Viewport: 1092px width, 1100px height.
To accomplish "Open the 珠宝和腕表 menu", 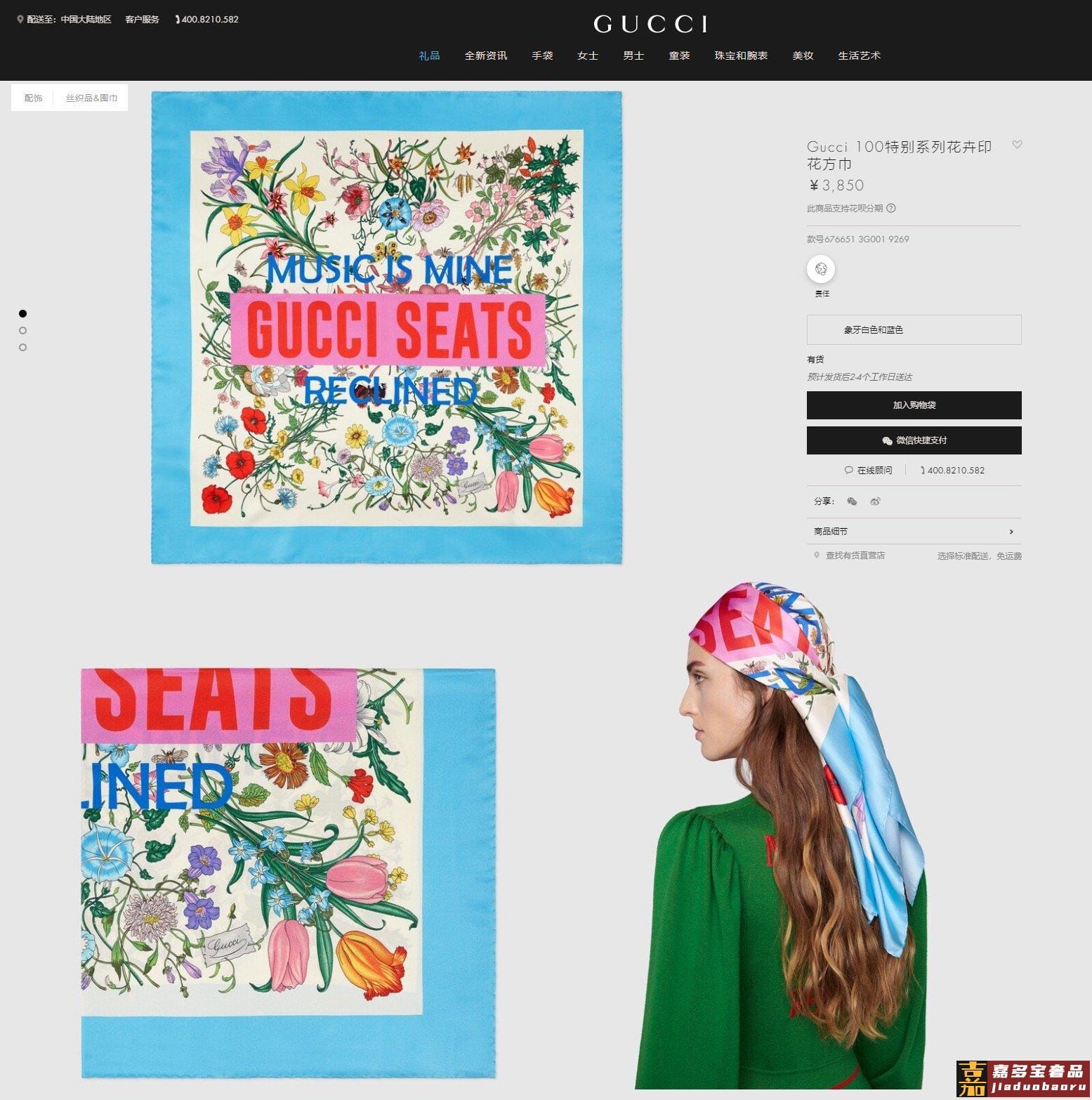I will tap(741, 55).
